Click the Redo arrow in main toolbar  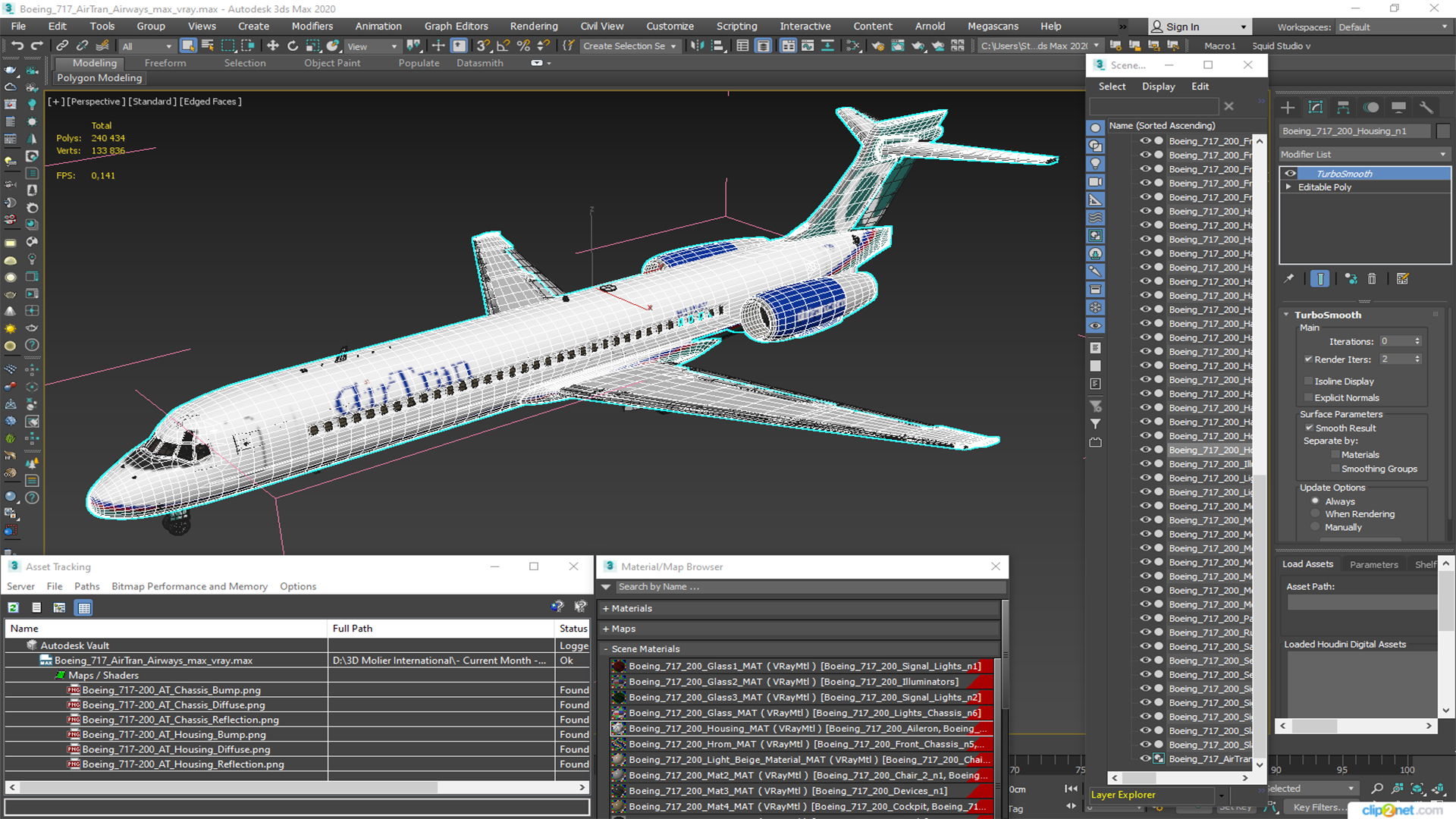coord(36,46)
